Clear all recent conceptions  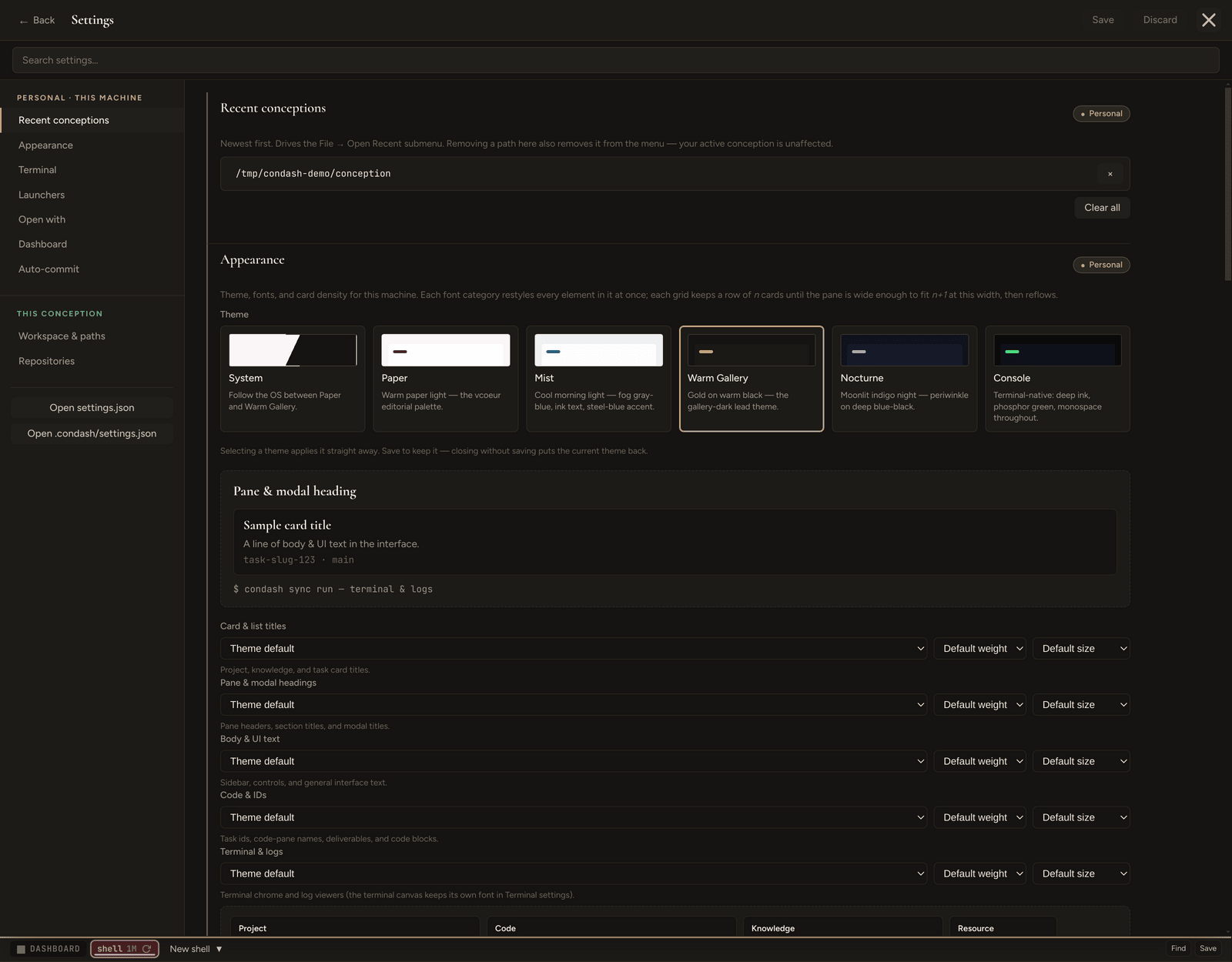pos(1102,208)
